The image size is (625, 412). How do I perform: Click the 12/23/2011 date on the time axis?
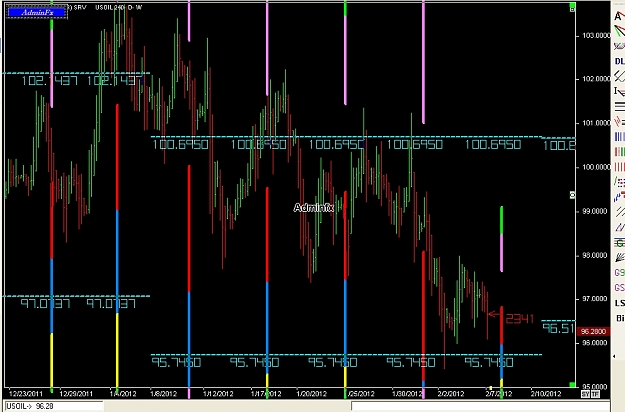click(x=25, y=394)
